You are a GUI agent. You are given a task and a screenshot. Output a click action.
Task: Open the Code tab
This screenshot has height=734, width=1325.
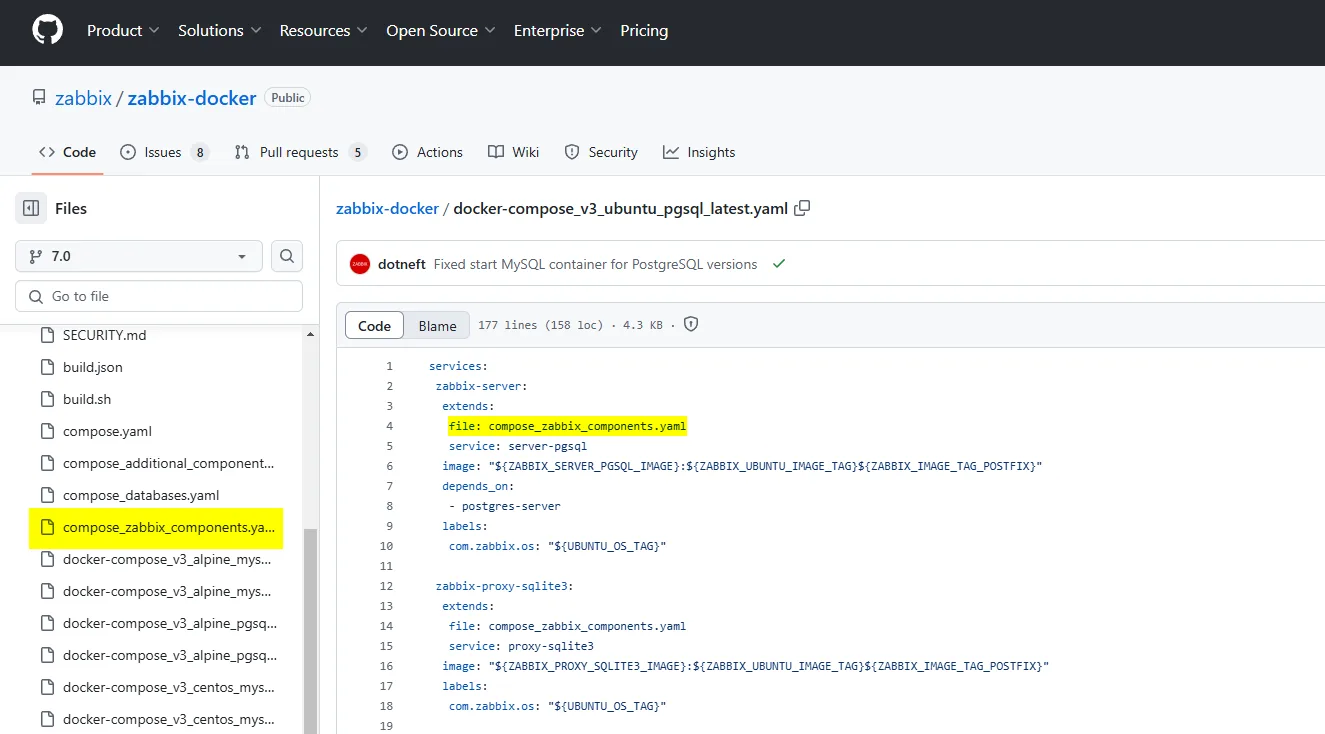(x=68, y=152)
